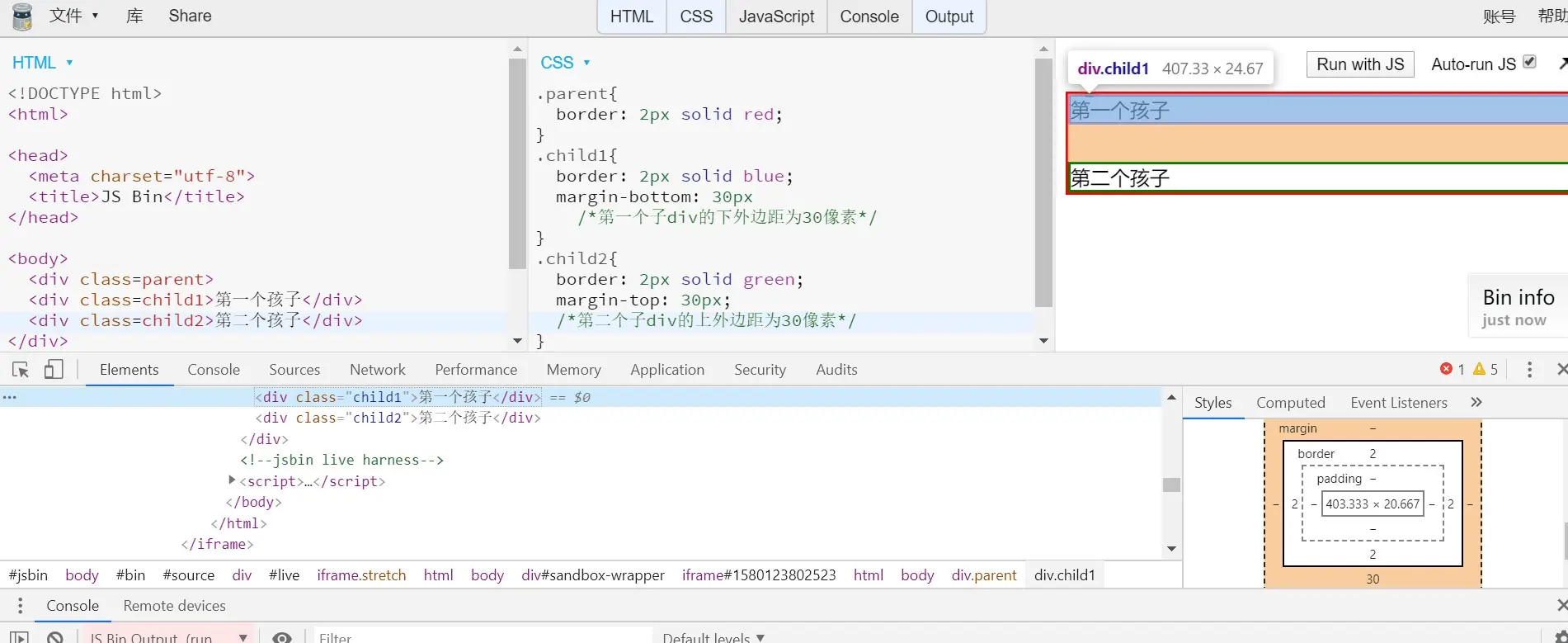Activate the inspect element picker icon
The image size is (1568, 643).
tap(21, 370)
